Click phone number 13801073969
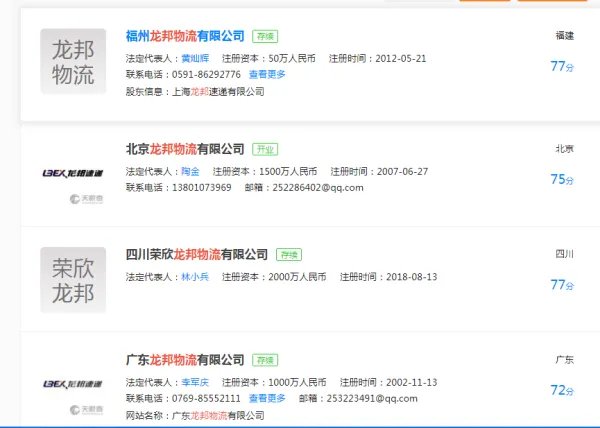The image size is (600, 428). [x=202, y=187]
